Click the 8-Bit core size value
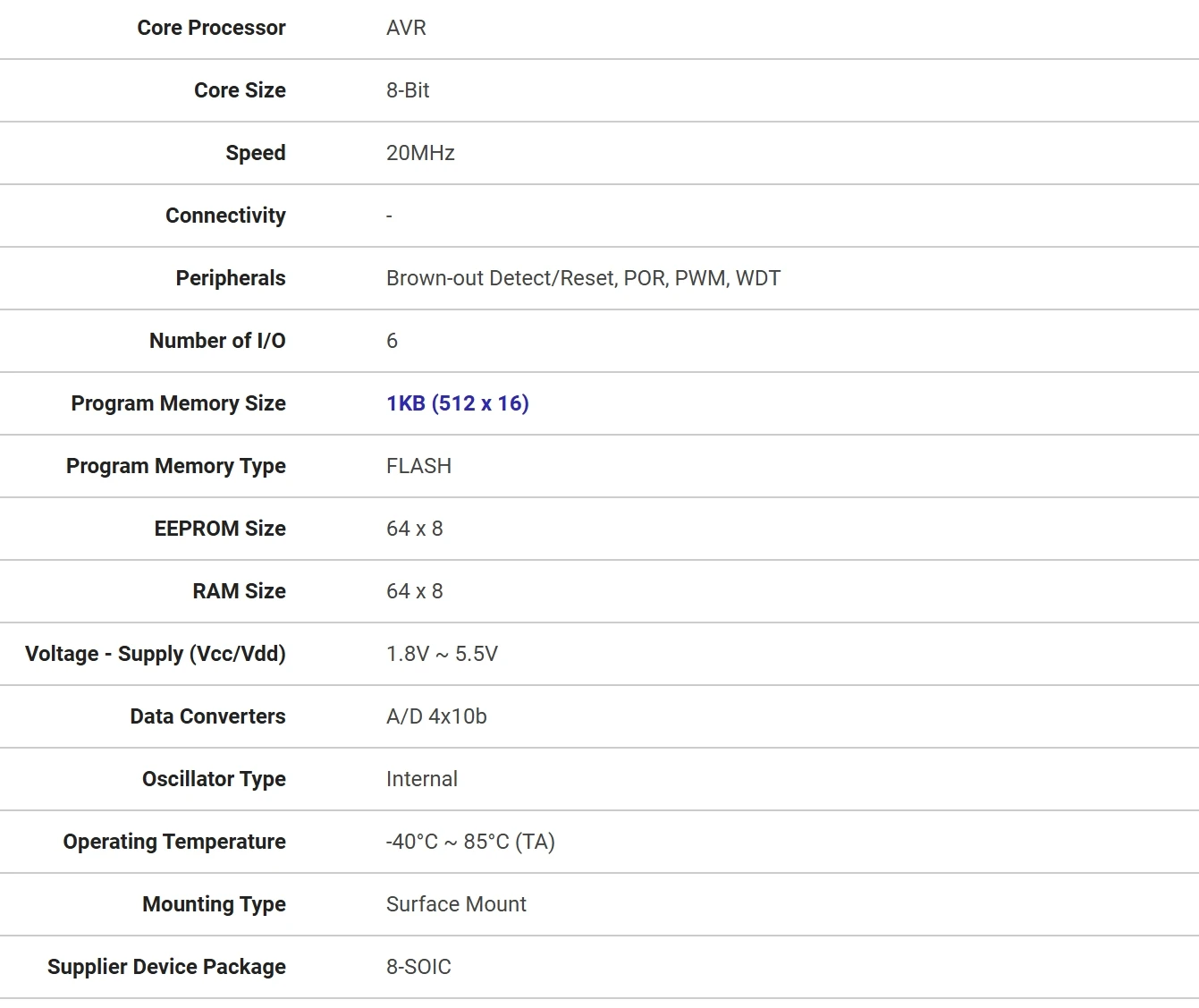The width and height of the screenshot is (1199, 1008). (x=408, y=90)
